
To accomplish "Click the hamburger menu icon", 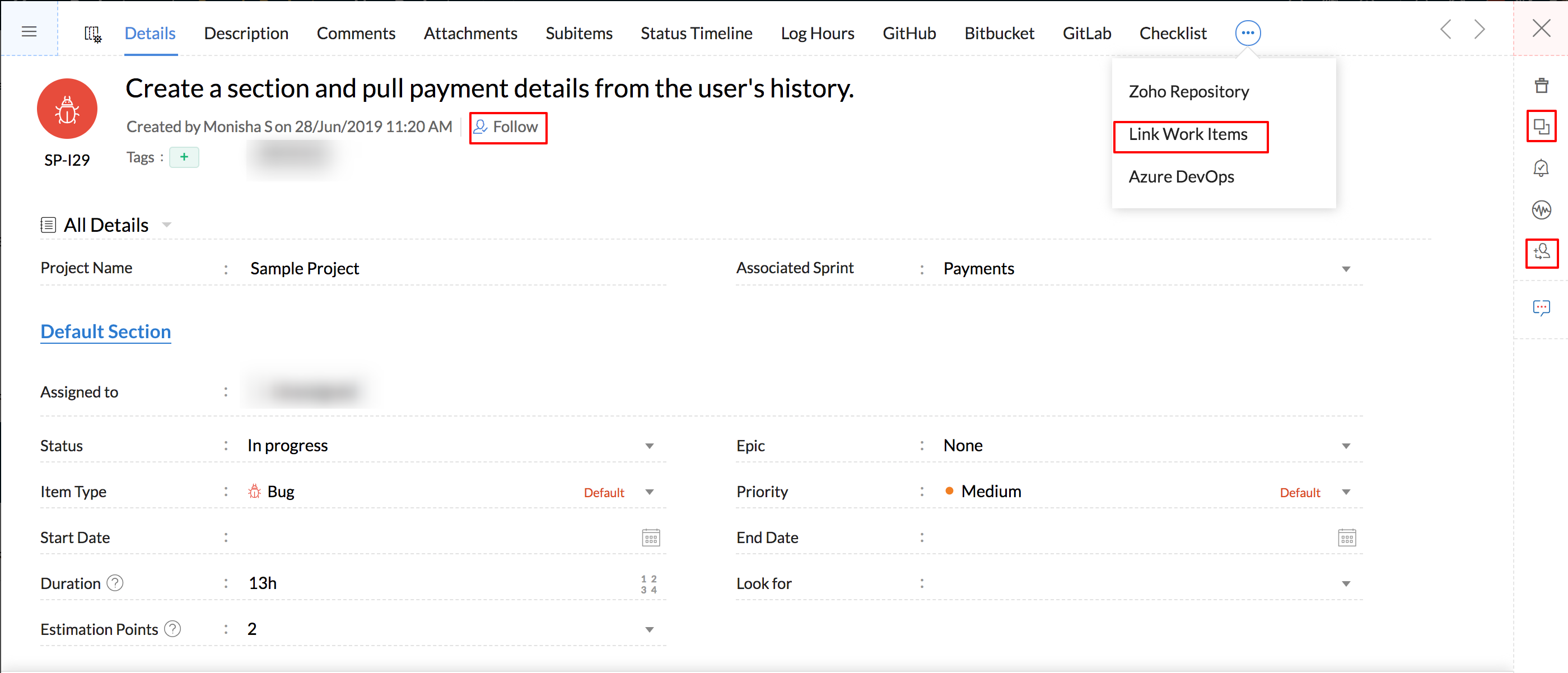I will (29, 31).
